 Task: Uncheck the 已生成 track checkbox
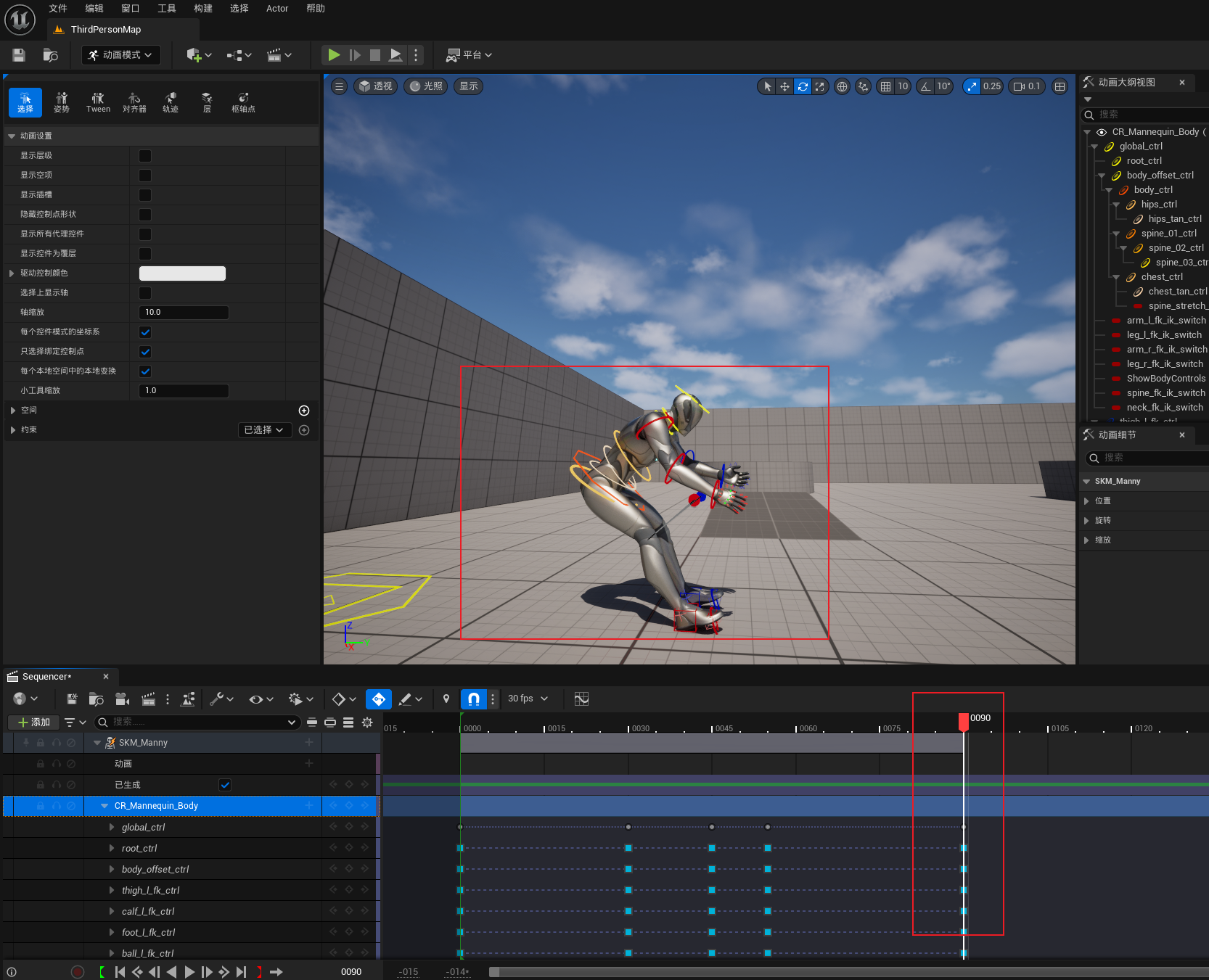tap(225, 785)
